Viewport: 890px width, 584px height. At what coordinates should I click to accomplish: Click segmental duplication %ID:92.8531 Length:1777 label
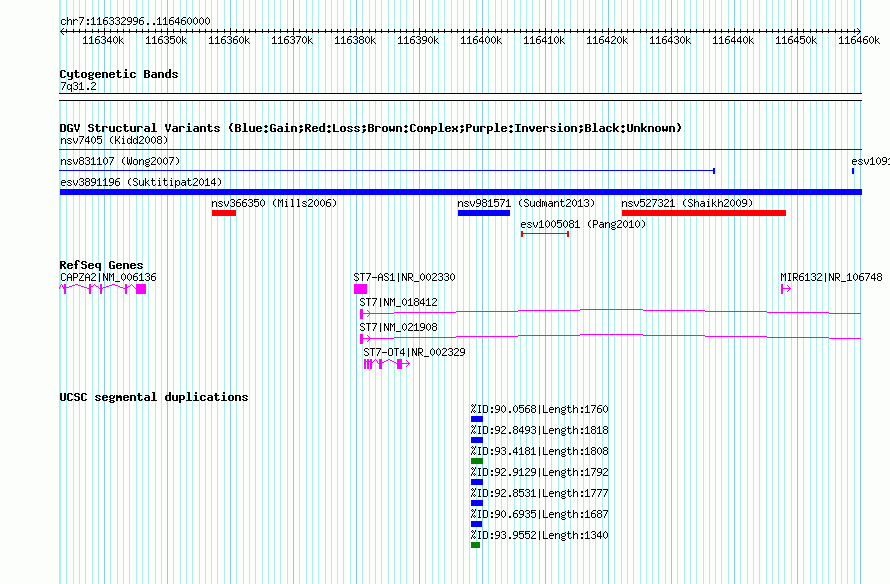[x=539, y=493]
